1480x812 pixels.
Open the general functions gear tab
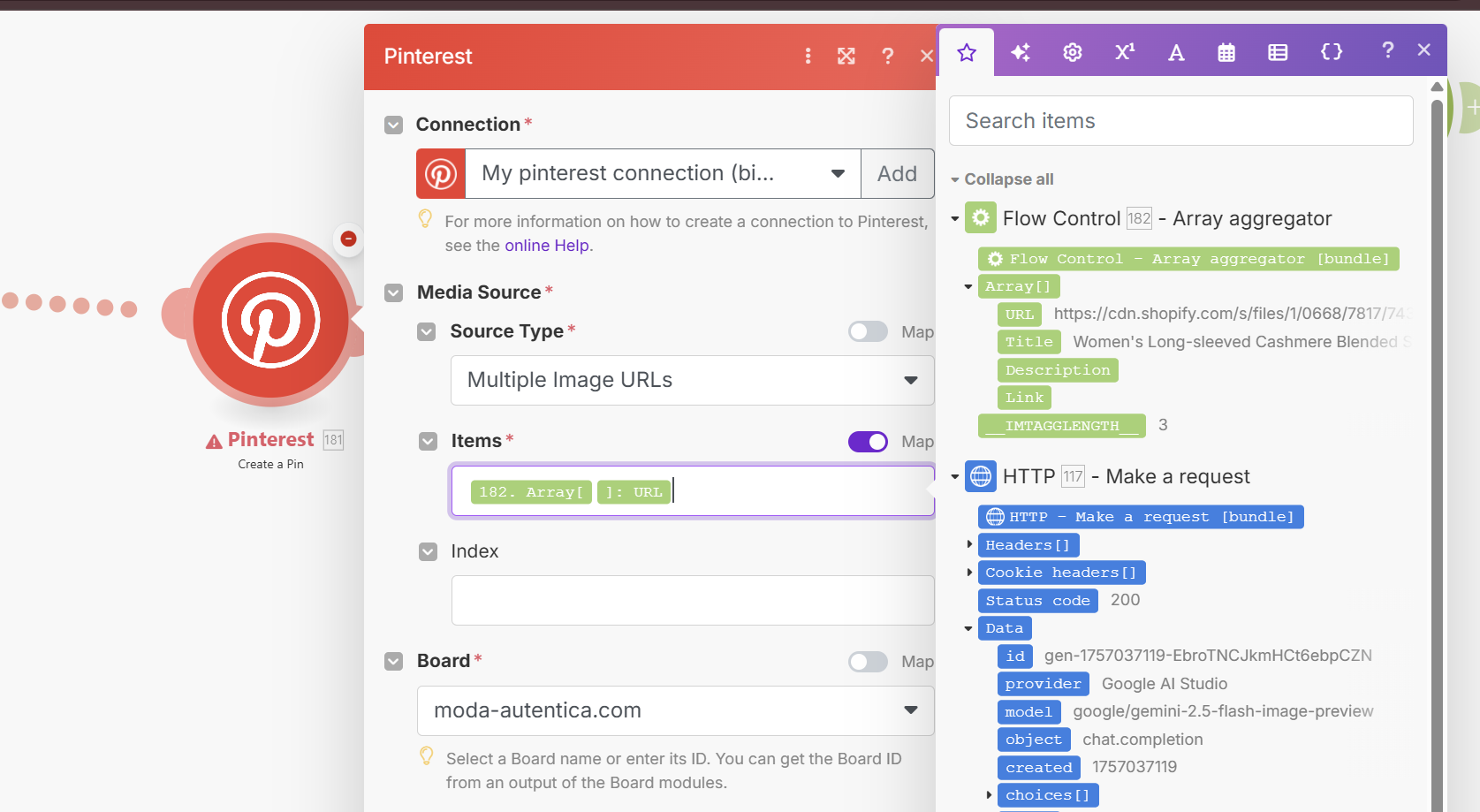[x=1073, y=52]
